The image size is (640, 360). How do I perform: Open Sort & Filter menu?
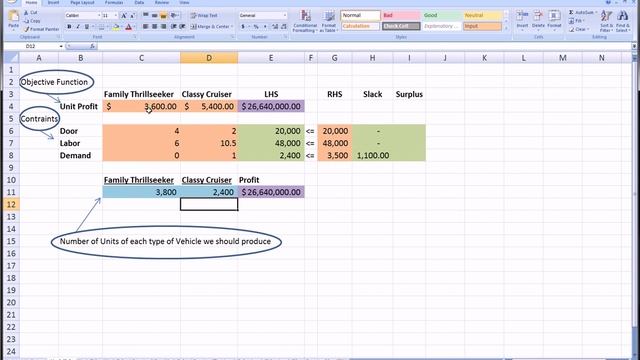pos(606,20)
